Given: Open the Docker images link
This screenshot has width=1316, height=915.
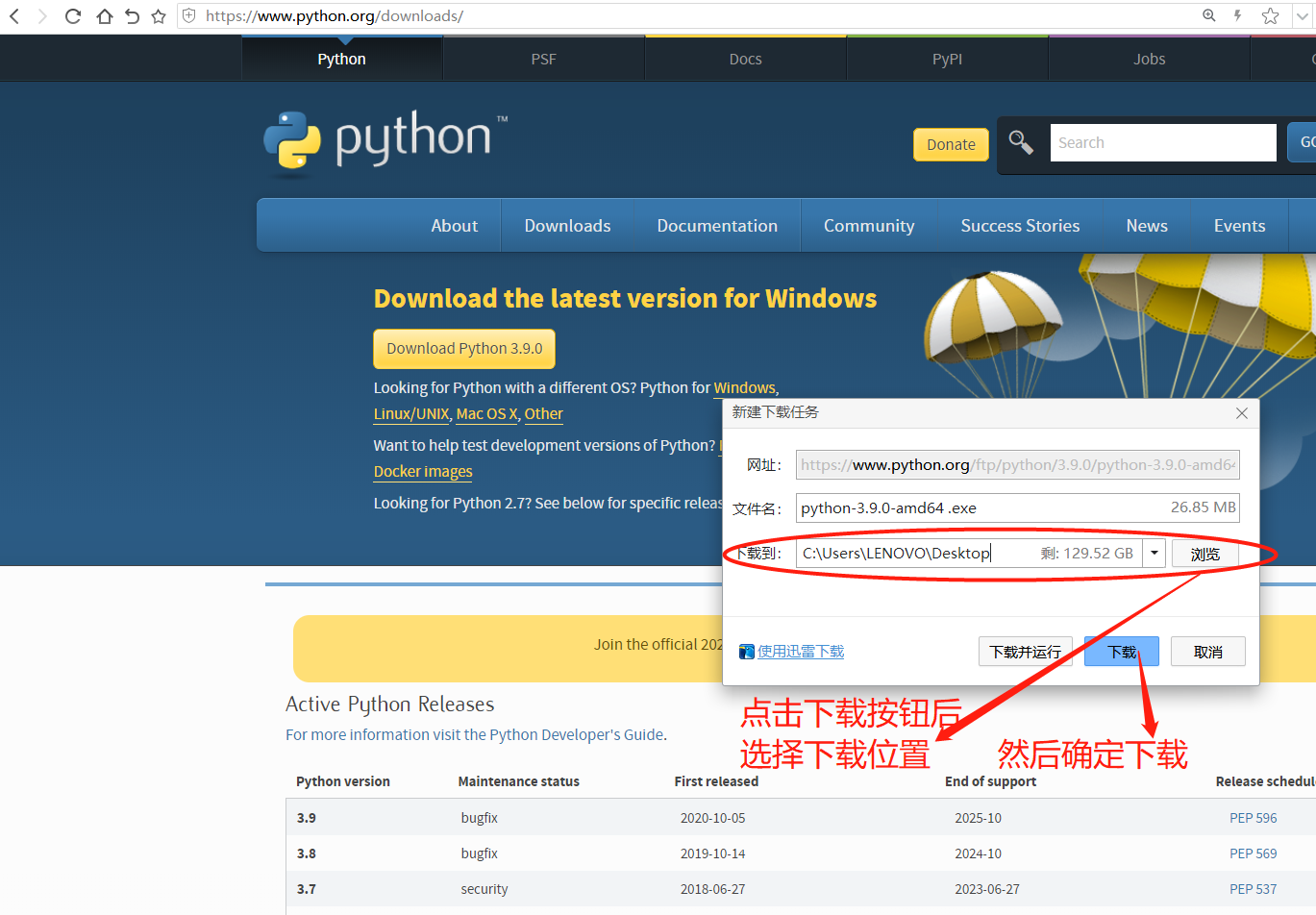Looking at the screenshot, I should (423, 472).
